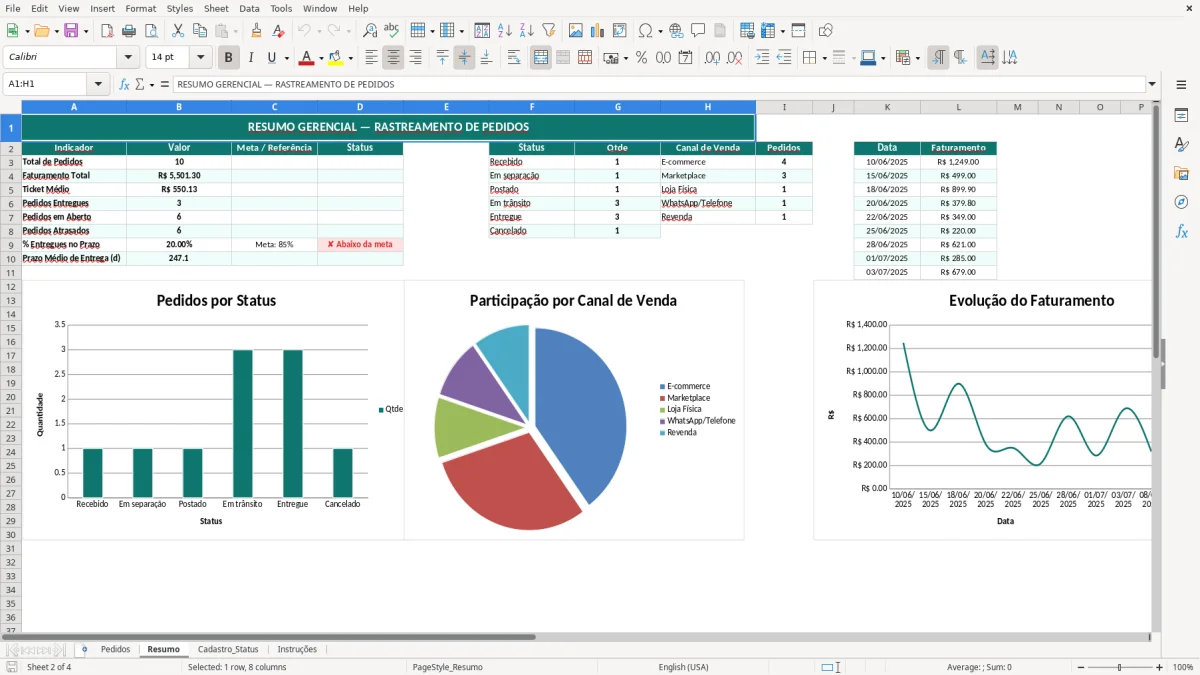Click the 100% zoom level
This screenshot has height=675, width=1200.
pyautogui.click(x=1183, y=667)
